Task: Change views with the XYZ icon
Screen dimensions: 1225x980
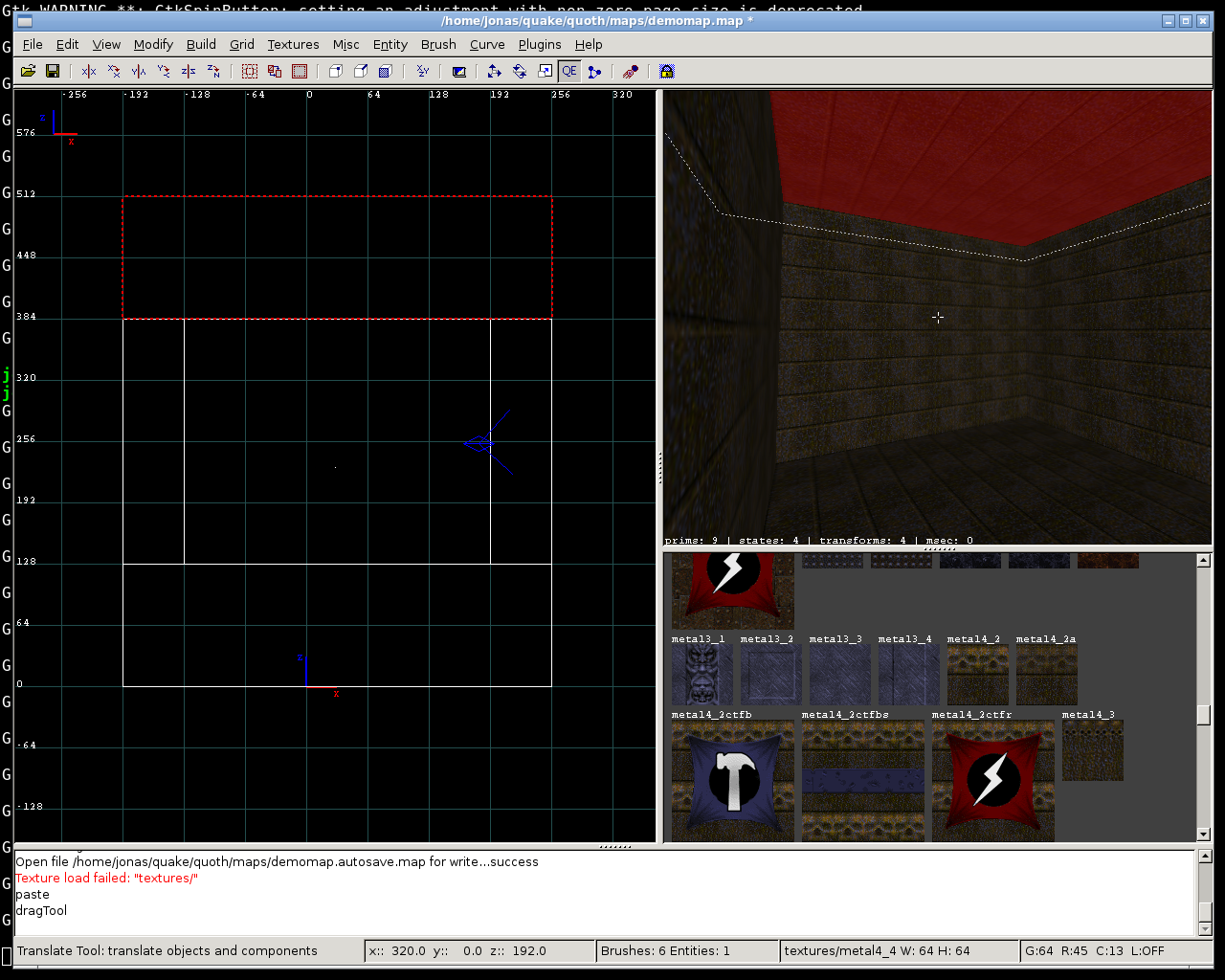Action: pyautogui.click(x=422, y=71)
